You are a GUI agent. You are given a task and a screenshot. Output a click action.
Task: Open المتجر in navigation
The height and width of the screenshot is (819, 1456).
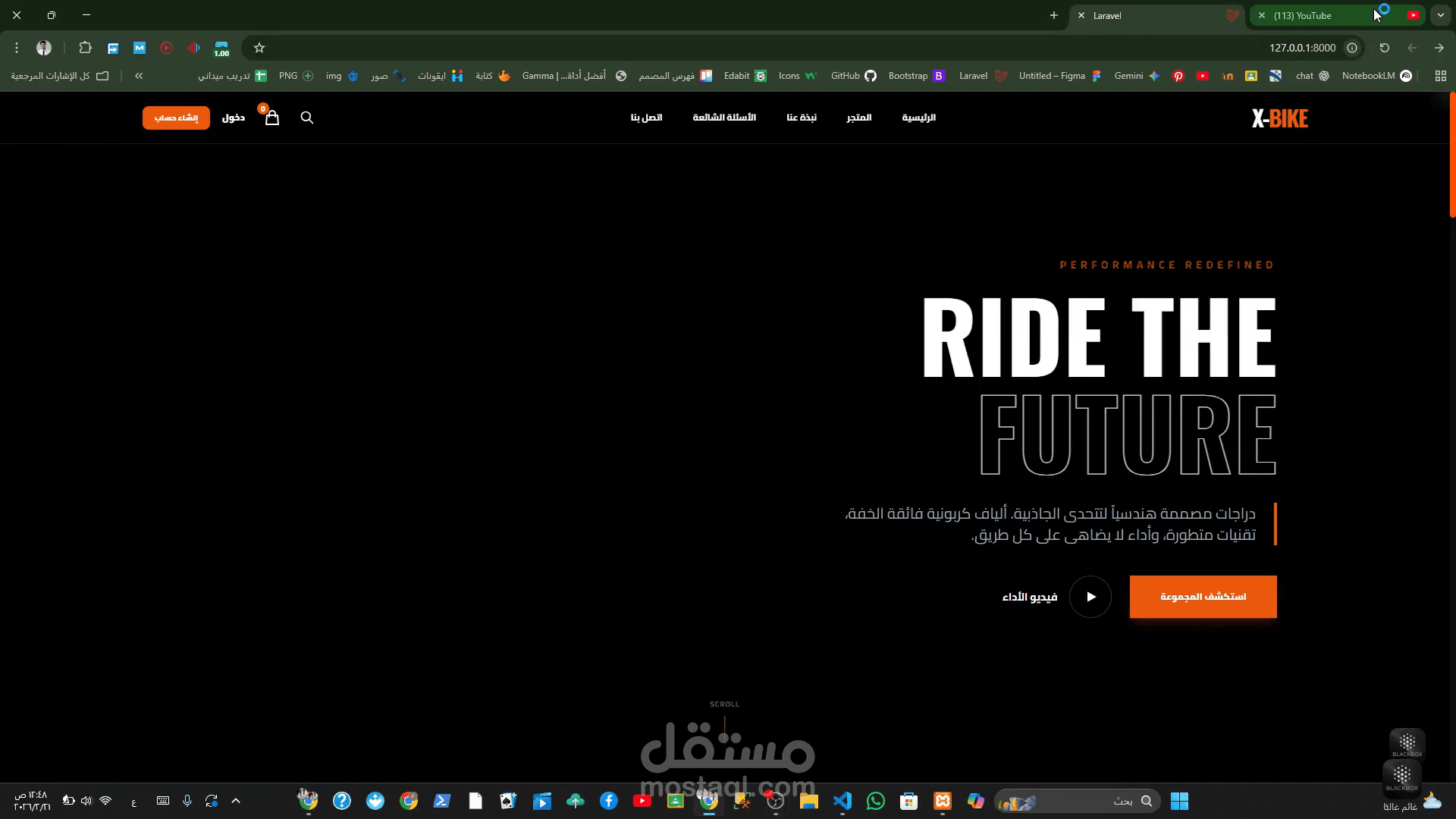pos(859,118)
